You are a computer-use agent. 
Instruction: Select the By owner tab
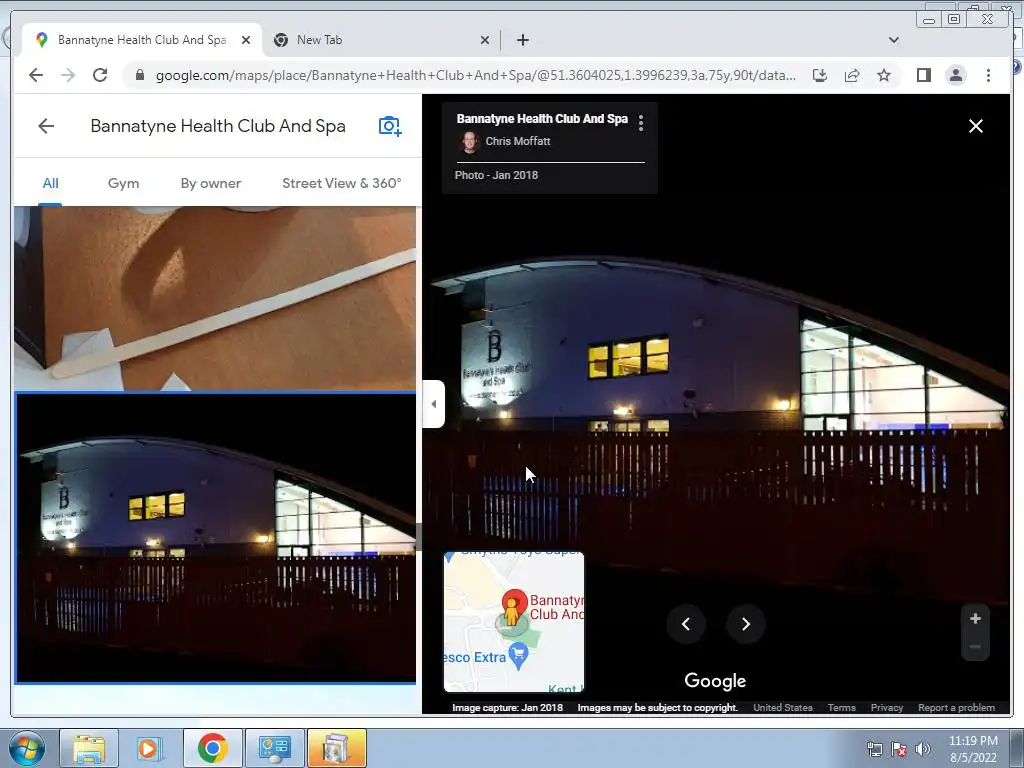tap(211, 184)
